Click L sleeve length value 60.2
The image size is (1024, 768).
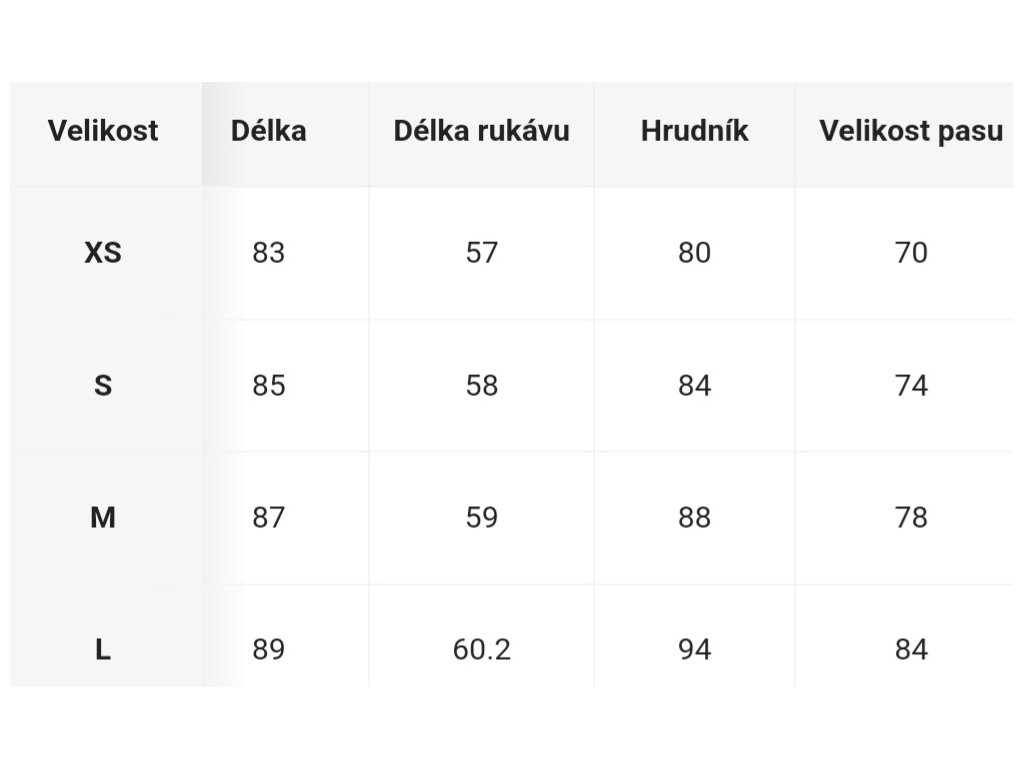481,650
